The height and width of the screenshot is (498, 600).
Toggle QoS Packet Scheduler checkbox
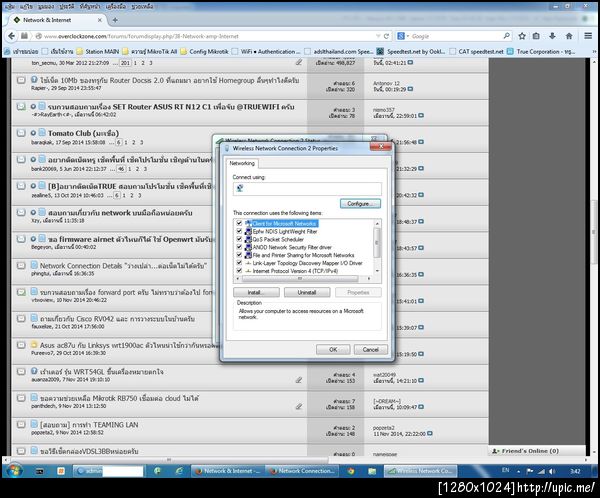(239, 239)
